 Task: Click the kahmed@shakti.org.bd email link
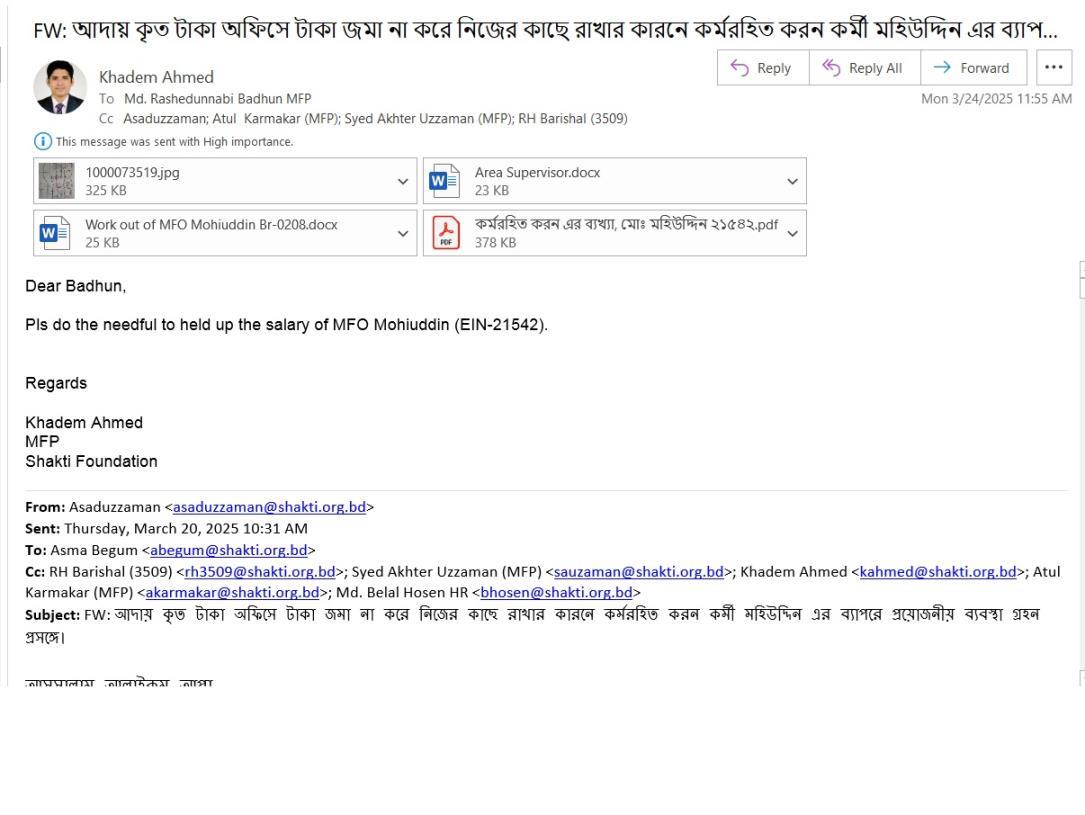[938, 571]
